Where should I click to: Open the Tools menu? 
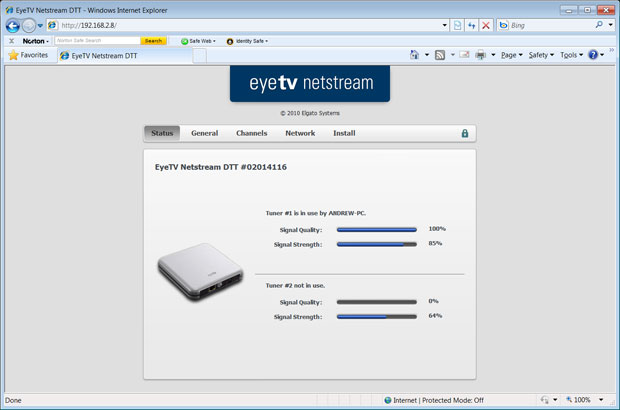tap(571, 55)
